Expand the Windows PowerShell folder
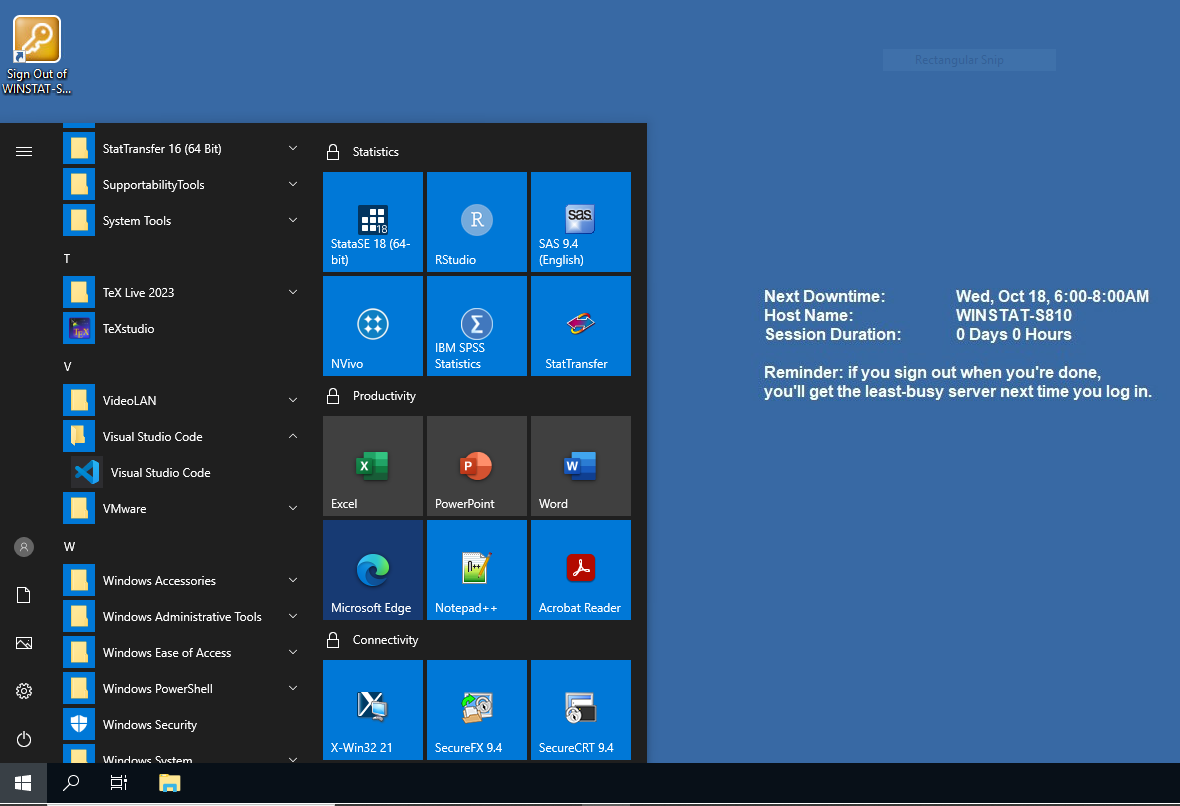1180x806 pixels. (x=293, y=689)
